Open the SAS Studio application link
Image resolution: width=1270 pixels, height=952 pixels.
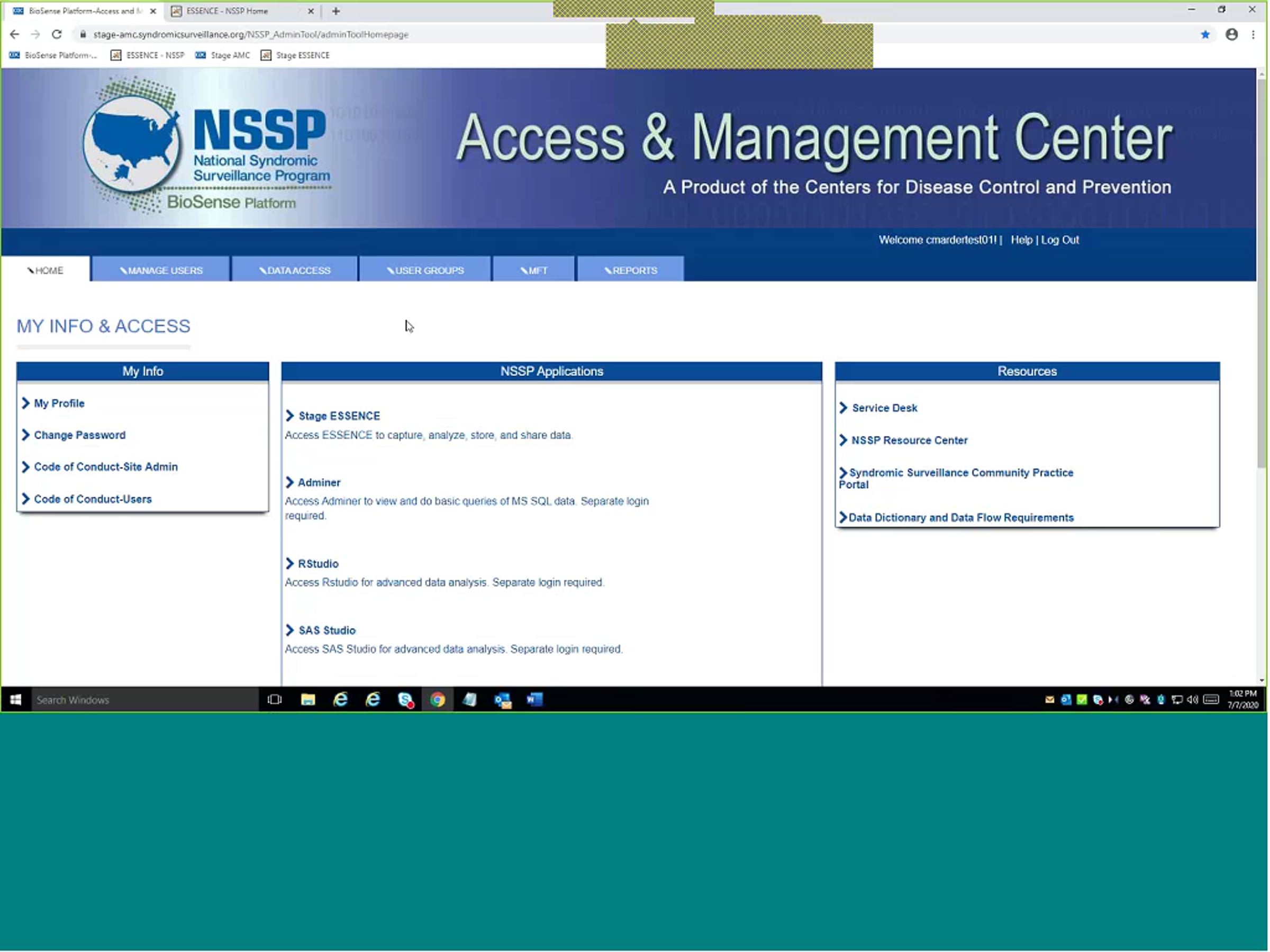(x=327, y=630)
